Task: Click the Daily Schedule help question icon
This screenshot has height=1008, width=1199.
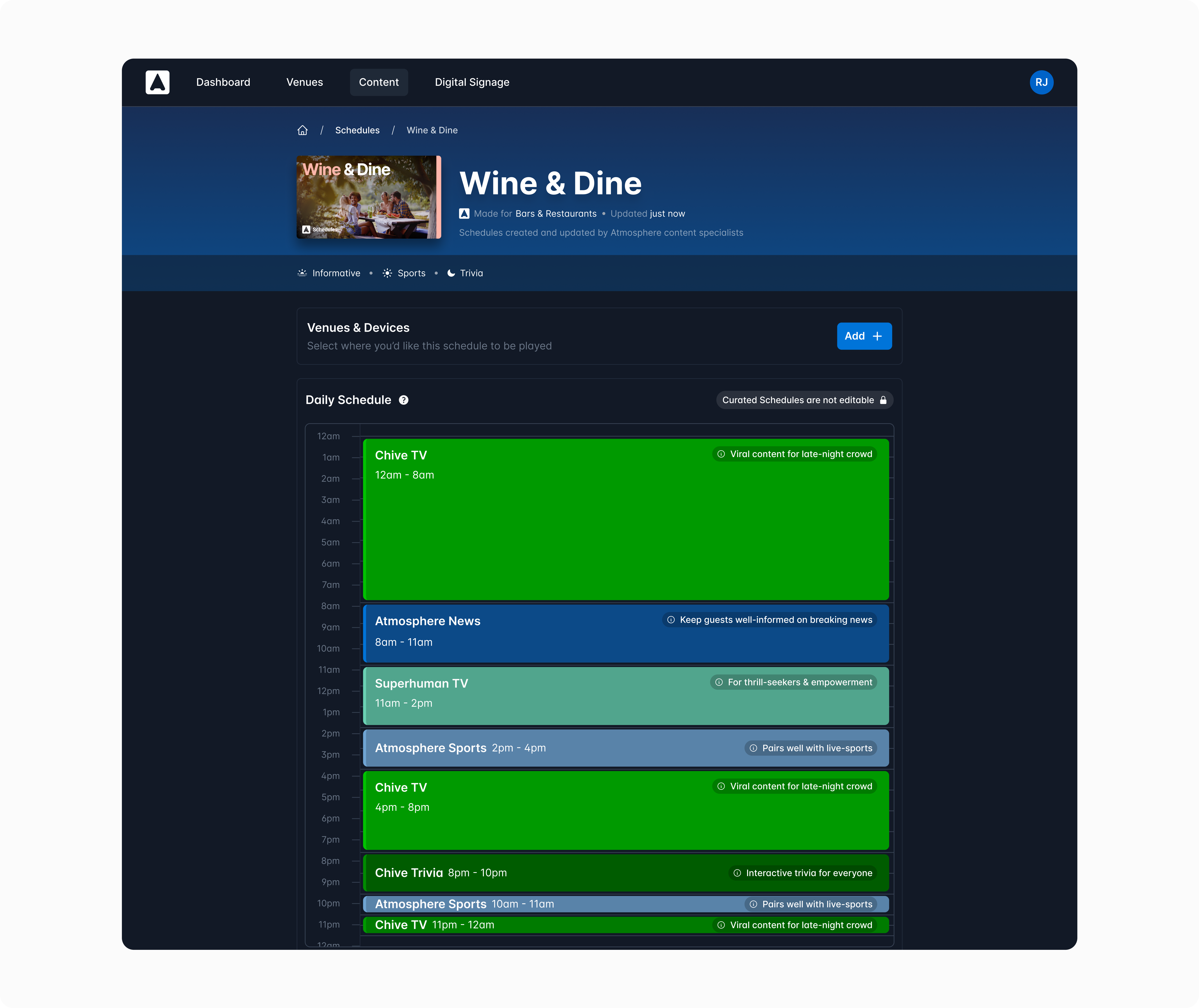Action: click(403, 400)
